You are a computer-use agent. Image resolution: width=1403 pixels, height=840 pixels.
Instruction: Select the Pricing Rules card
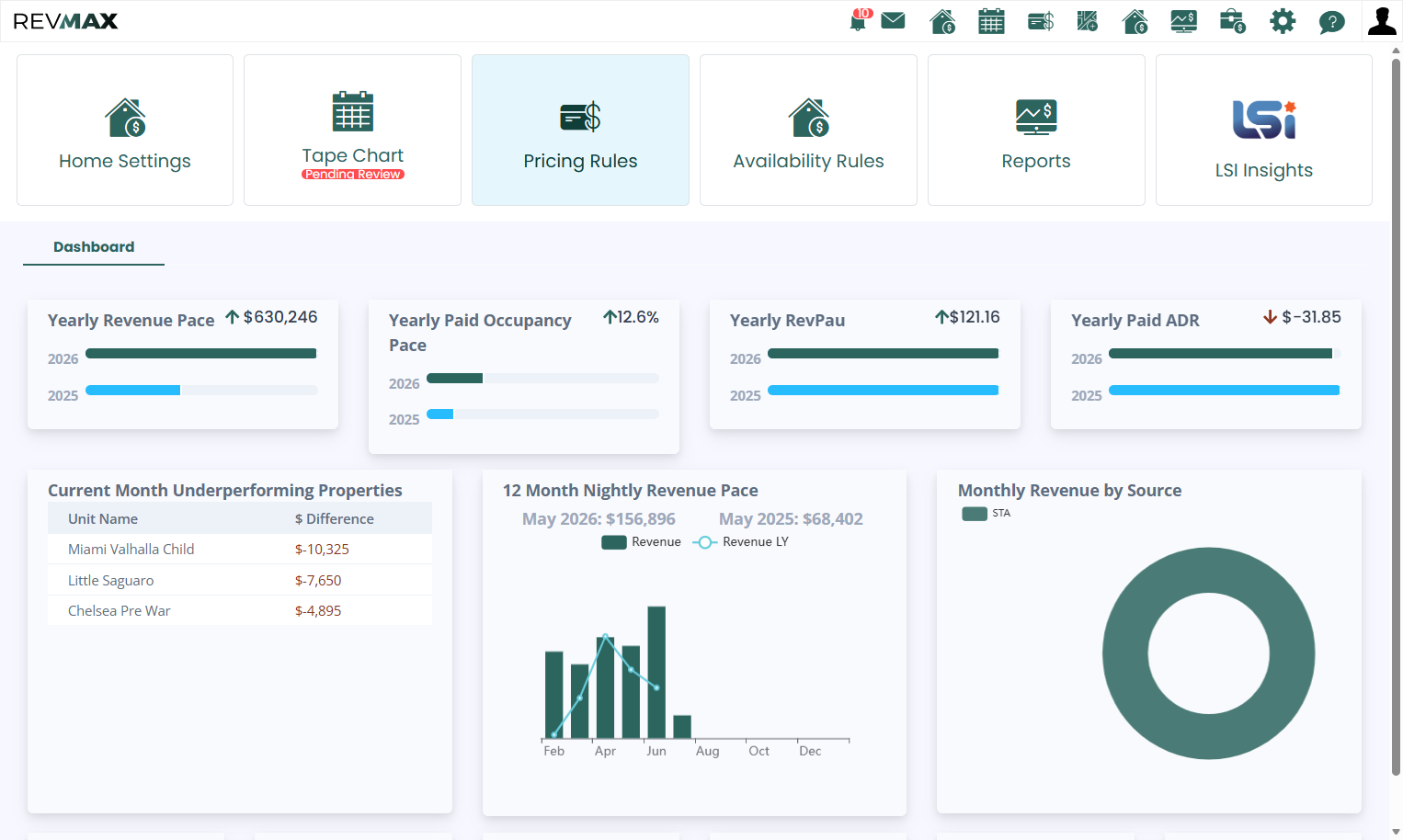pyautogui.click(x=580, y=130)
